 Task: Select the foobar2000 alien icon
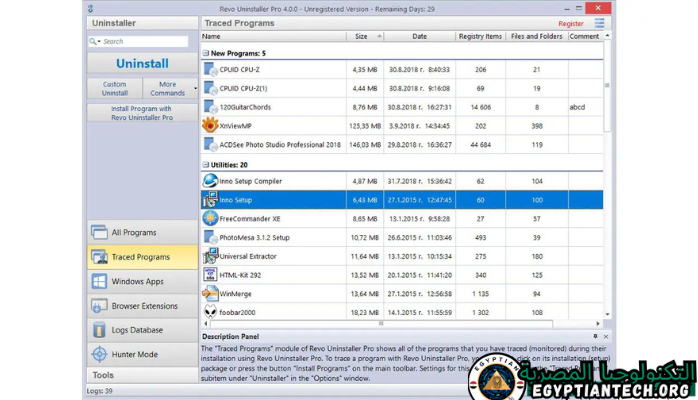(x=210, y=312)
